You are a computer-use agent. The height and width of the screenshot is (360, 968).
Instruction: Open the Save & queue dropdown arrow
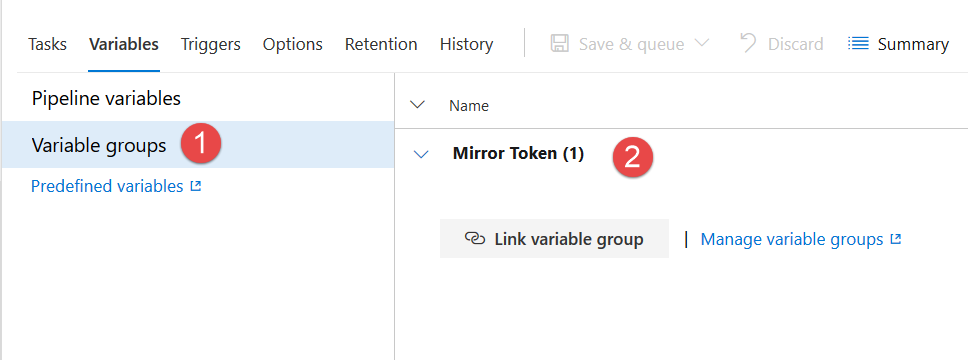tap(701, 44)
